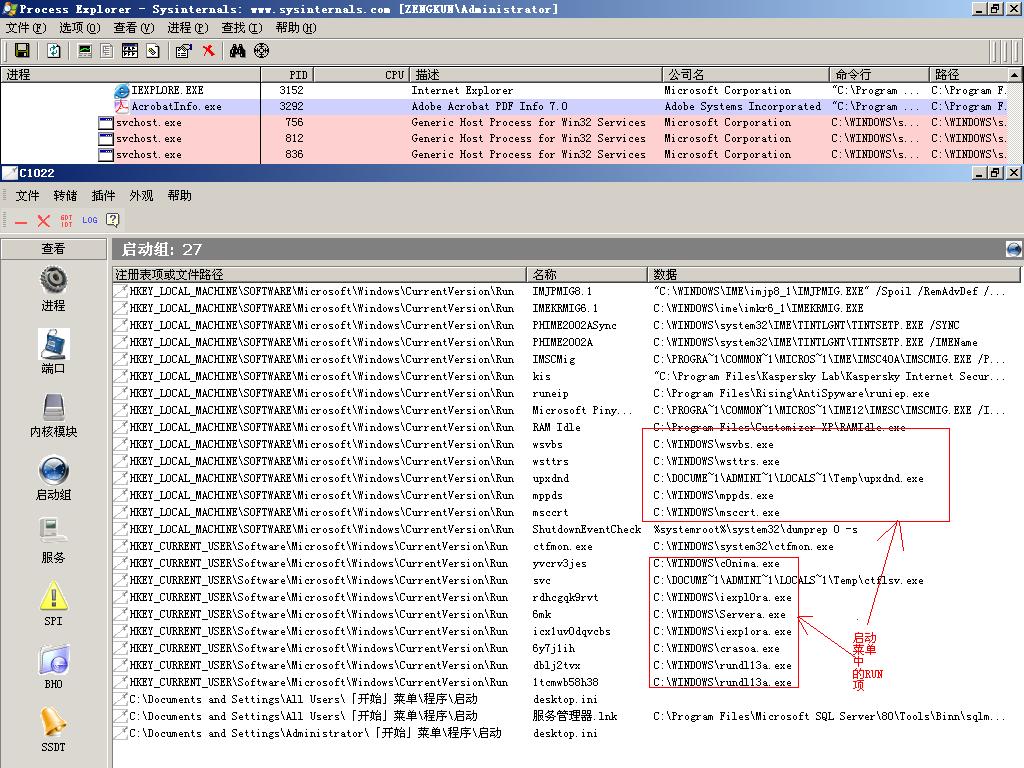This screenshot has height=768, width=1024.
Task: Click the Refresh icon in Process Explorer toolbar
Action: pyautogui.click(x=54, y=51)
